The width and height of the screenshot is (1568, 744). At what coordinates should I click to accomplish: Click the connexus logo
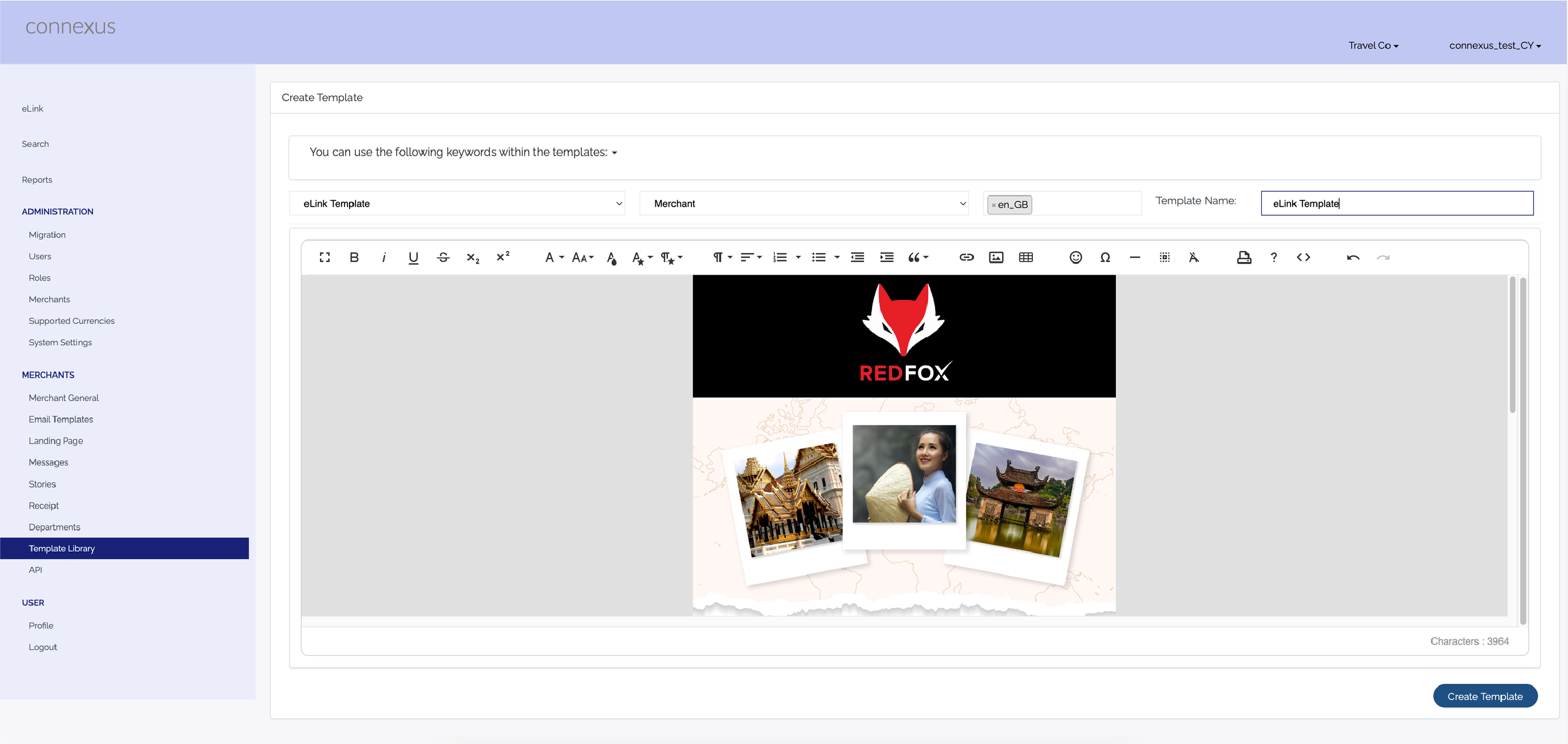[x=70, y=27]
